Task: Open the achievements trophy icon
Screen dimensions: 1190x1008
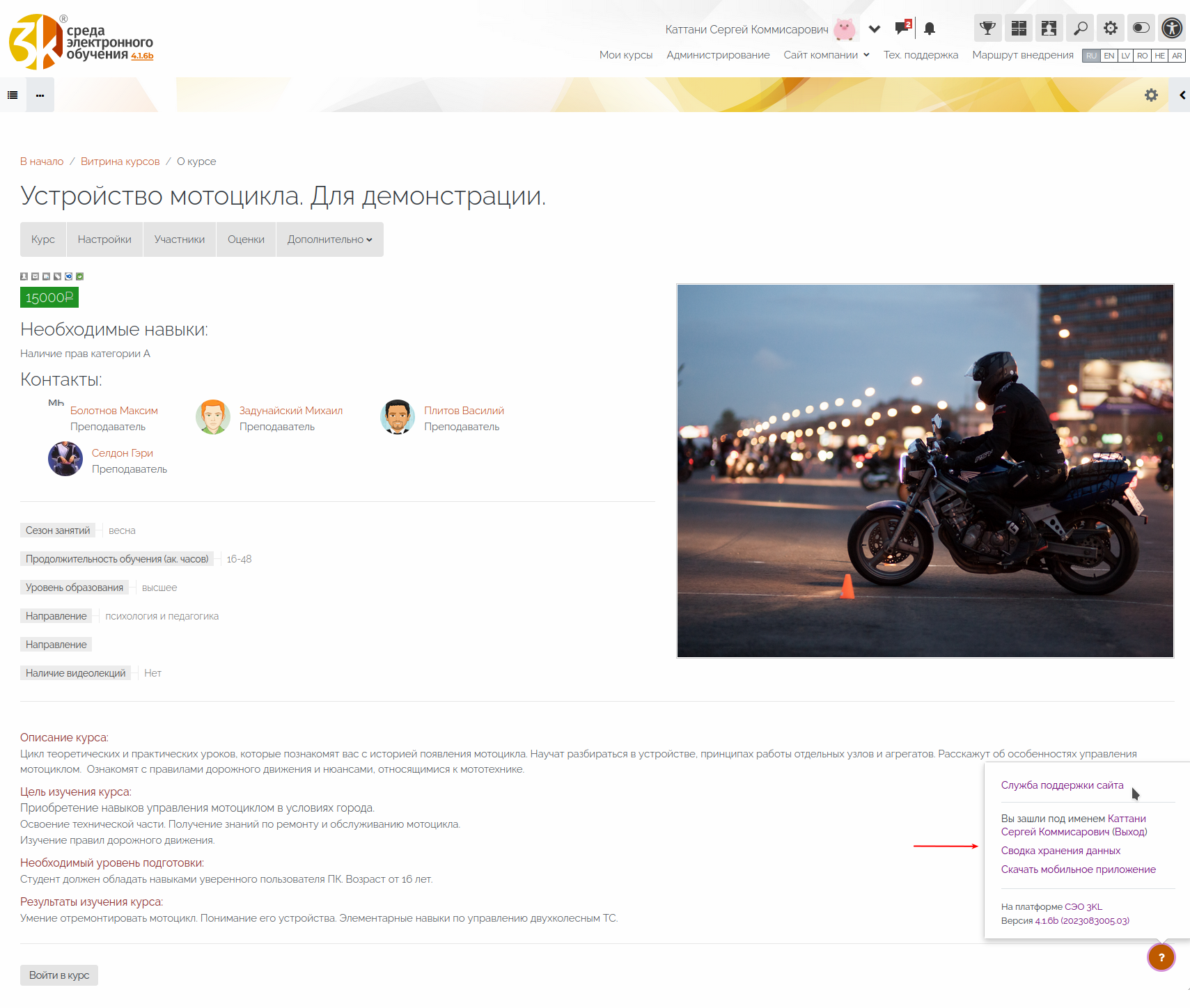Action: [x=987, y=29]
